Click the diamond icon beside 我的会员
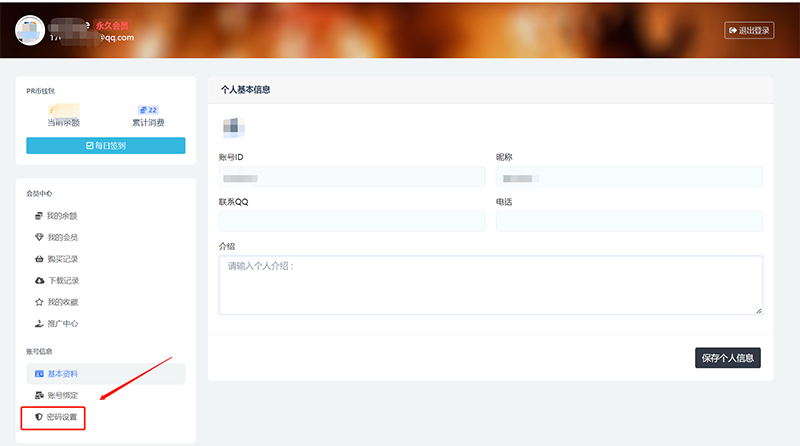Screen dimensions: 800x446 pos(39,237)
